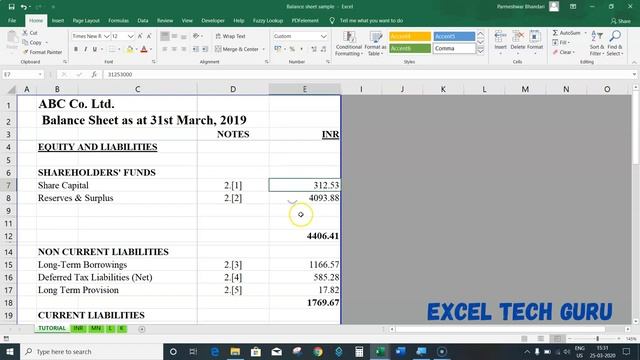Click the Insert cells button
This screenshot has width=640, height=360.
point(500,43)
